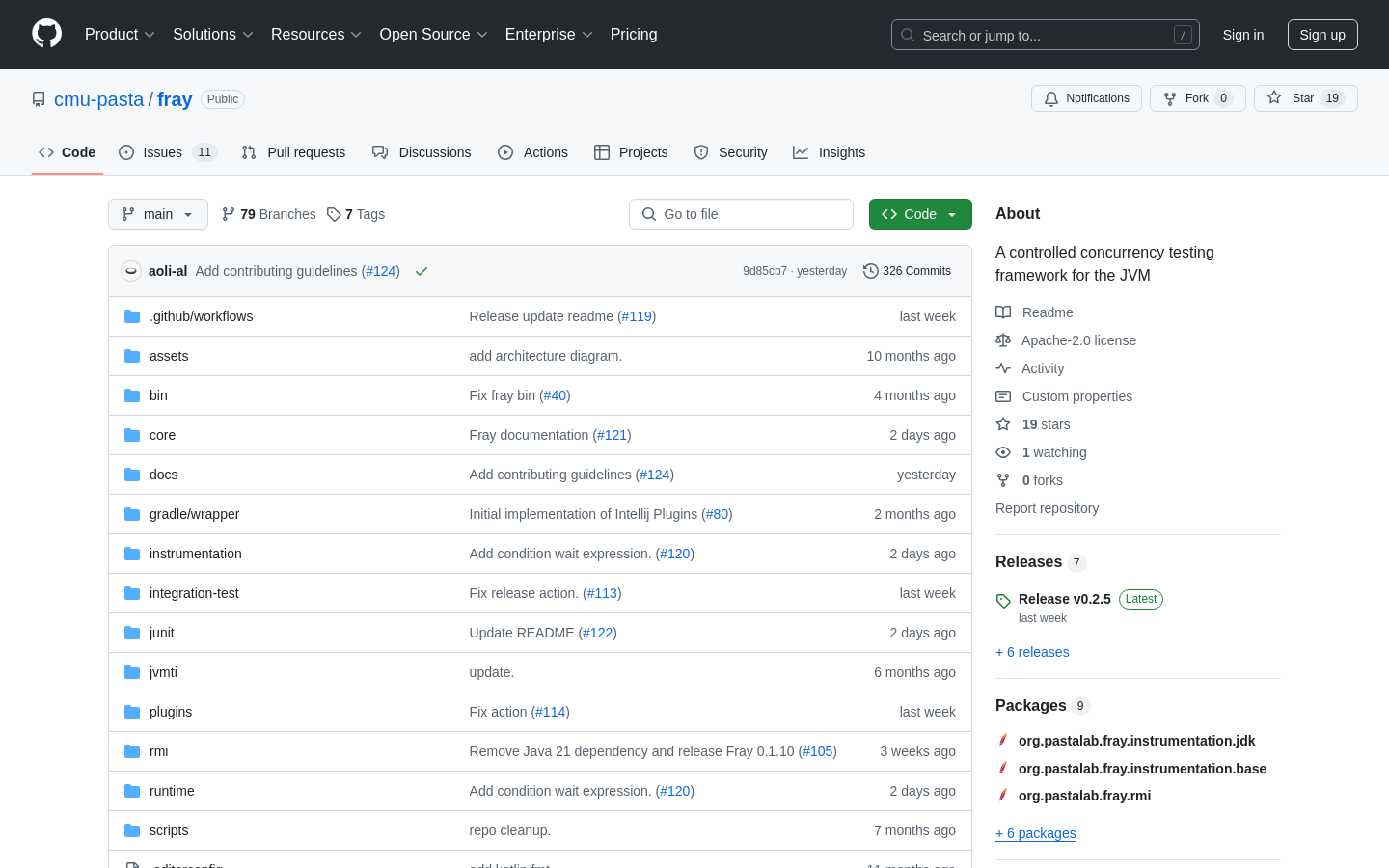This screenshot has height=868, width=1389.
Task: Open the scripts folder
Action: coord(169,830)
